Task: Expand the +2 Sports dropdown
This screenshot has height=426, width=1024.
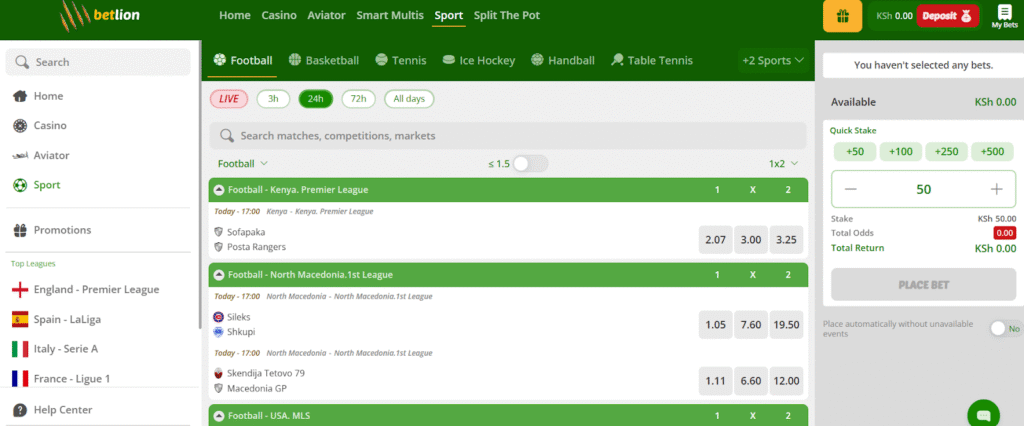Action: tap(773, 60)
